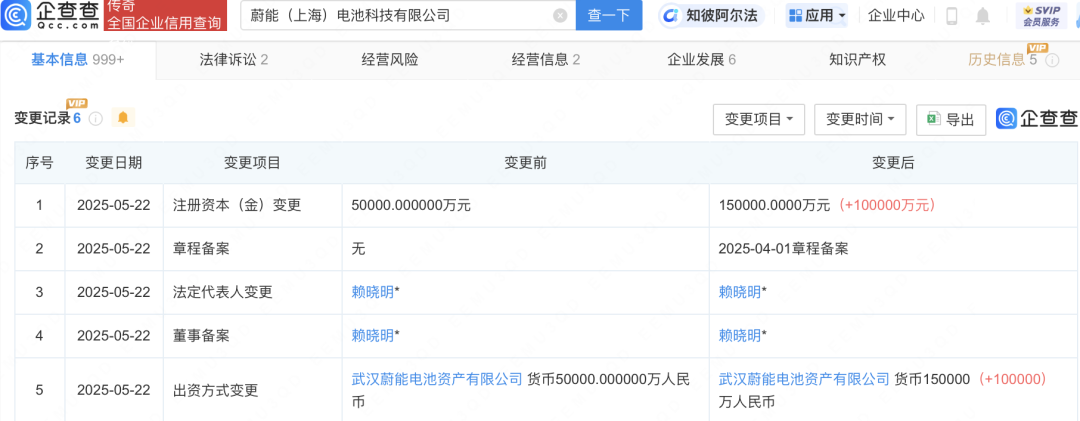Open the 应用 dropdown menu
1080x421 pixels.
coord(816,15)
